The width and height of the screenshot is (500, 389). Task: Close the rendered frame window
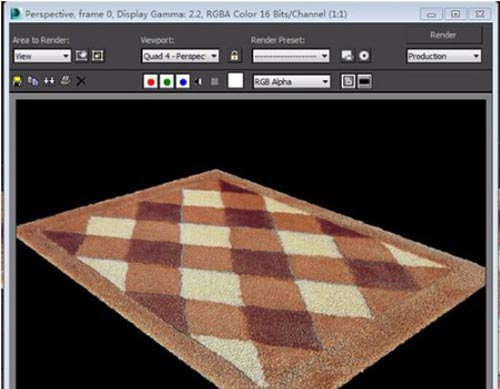point(480,14)
